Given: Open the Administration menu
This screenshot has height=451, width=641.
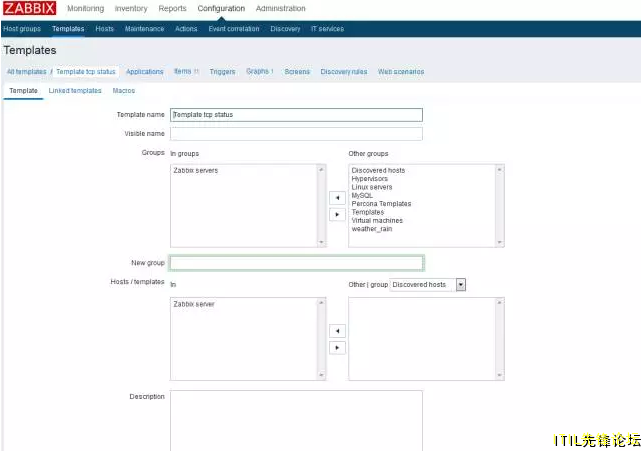Looking at the screenshot, I should [280, 8].
